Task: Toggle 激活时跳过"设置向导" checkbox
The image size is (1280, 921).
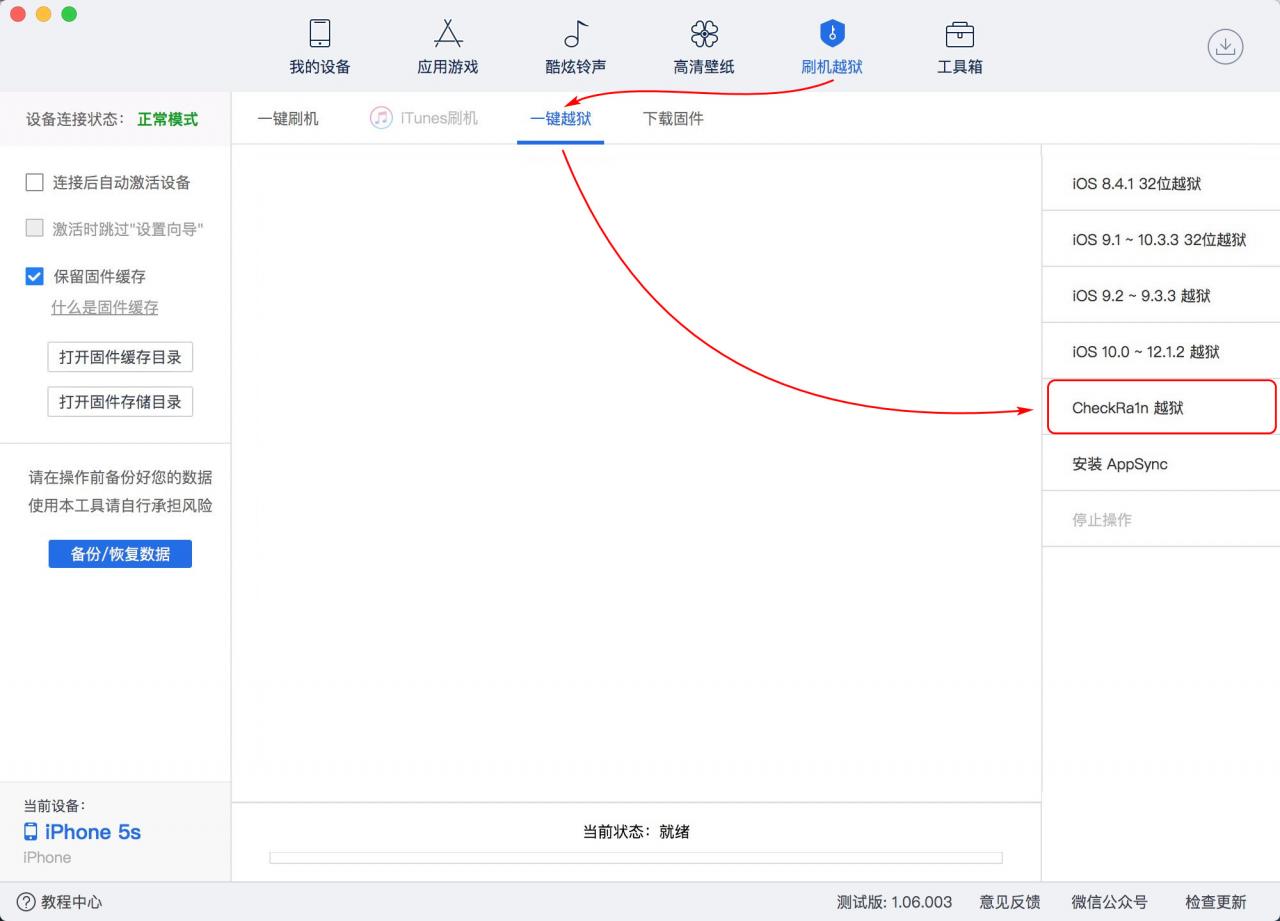Action: pyautogui.click(x=34, y=228)
